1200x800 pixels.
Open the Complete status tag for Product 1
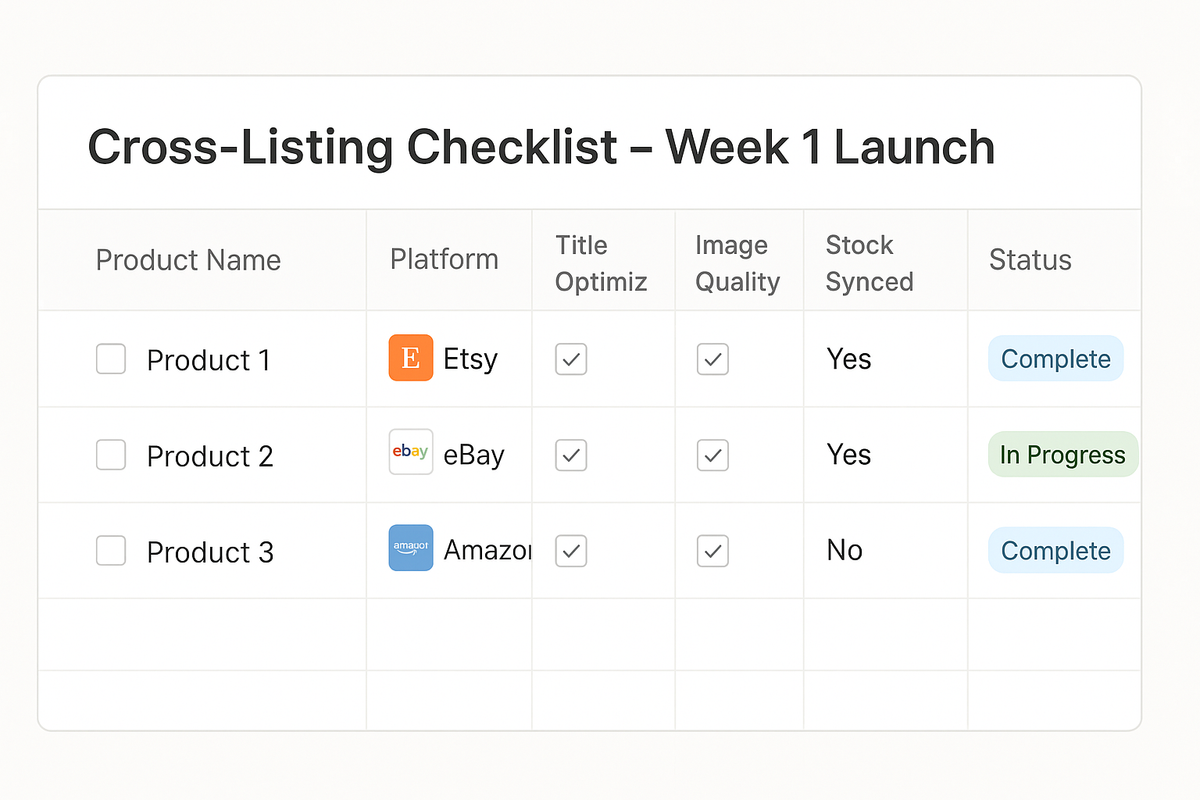point(1055,358)
